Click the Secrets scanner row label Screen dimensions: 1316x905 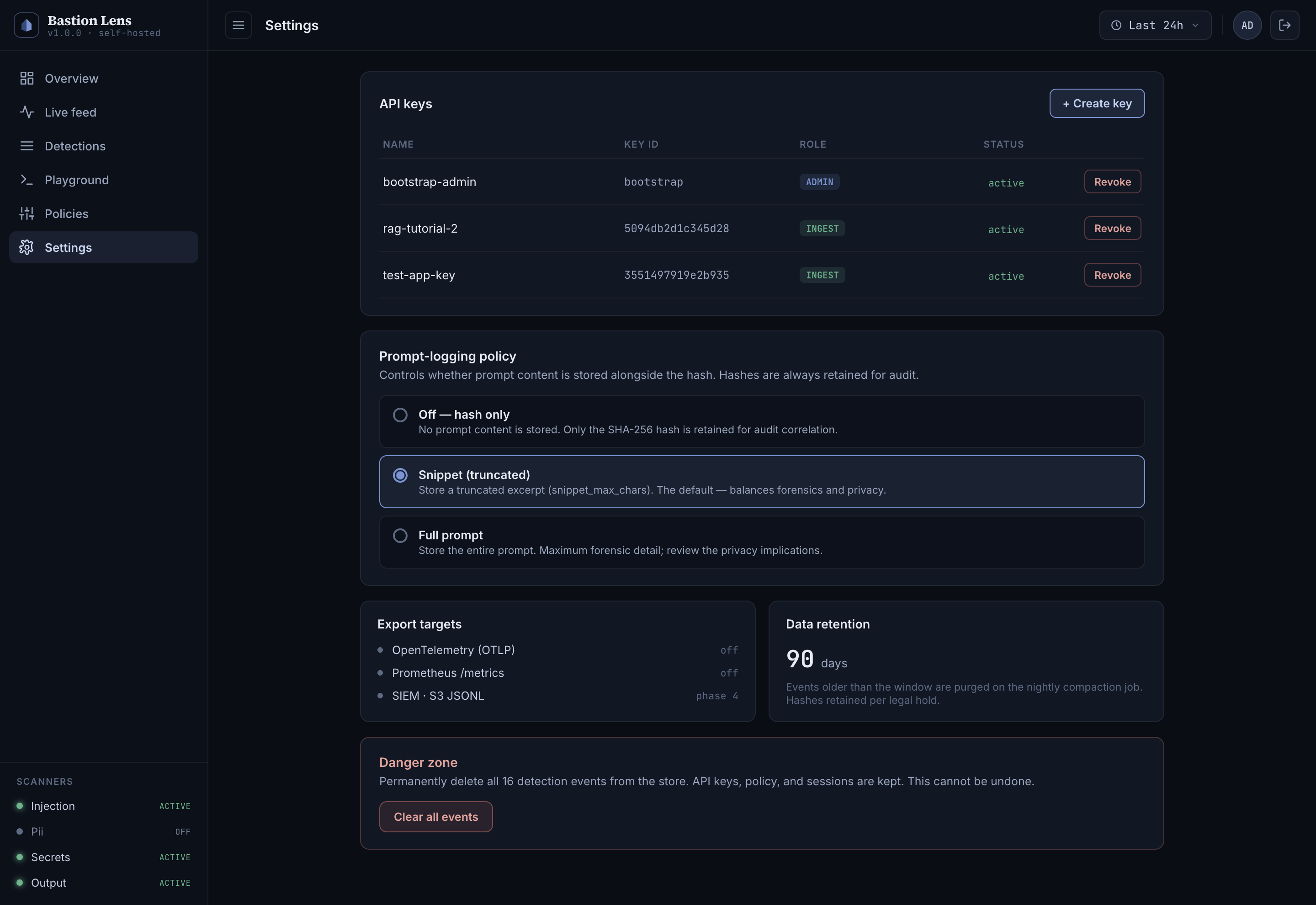[50, 857]
